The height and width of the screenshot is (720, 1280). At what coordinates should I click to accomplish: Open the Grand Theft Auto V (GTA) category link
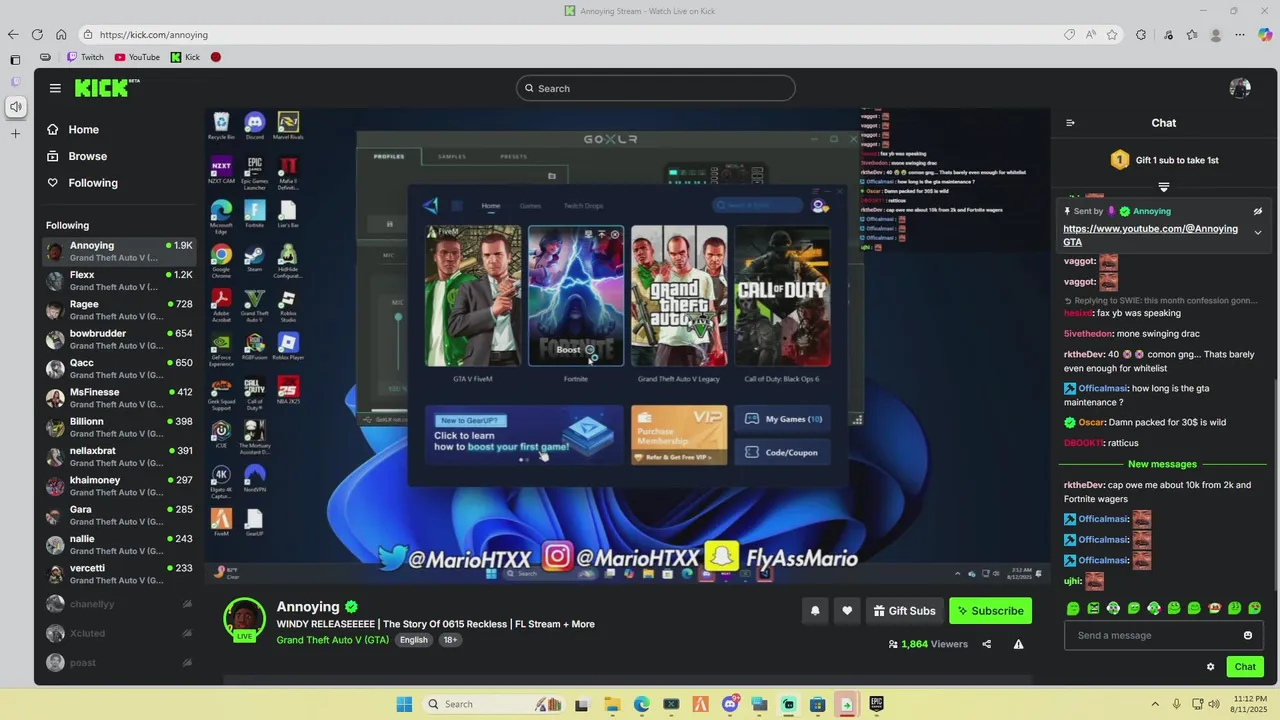point(333,640)
